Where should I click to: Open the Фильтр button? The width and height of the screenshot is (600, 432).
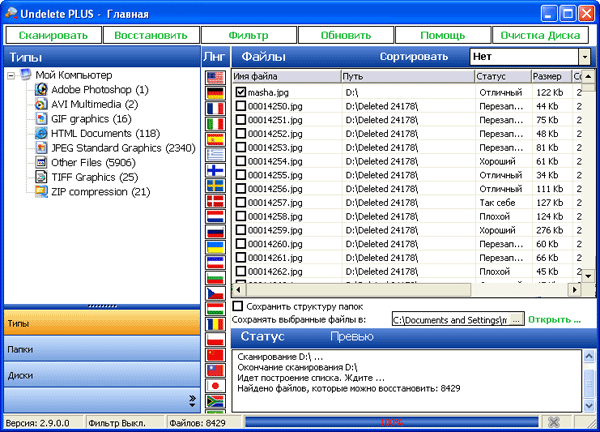click(248, 35)
